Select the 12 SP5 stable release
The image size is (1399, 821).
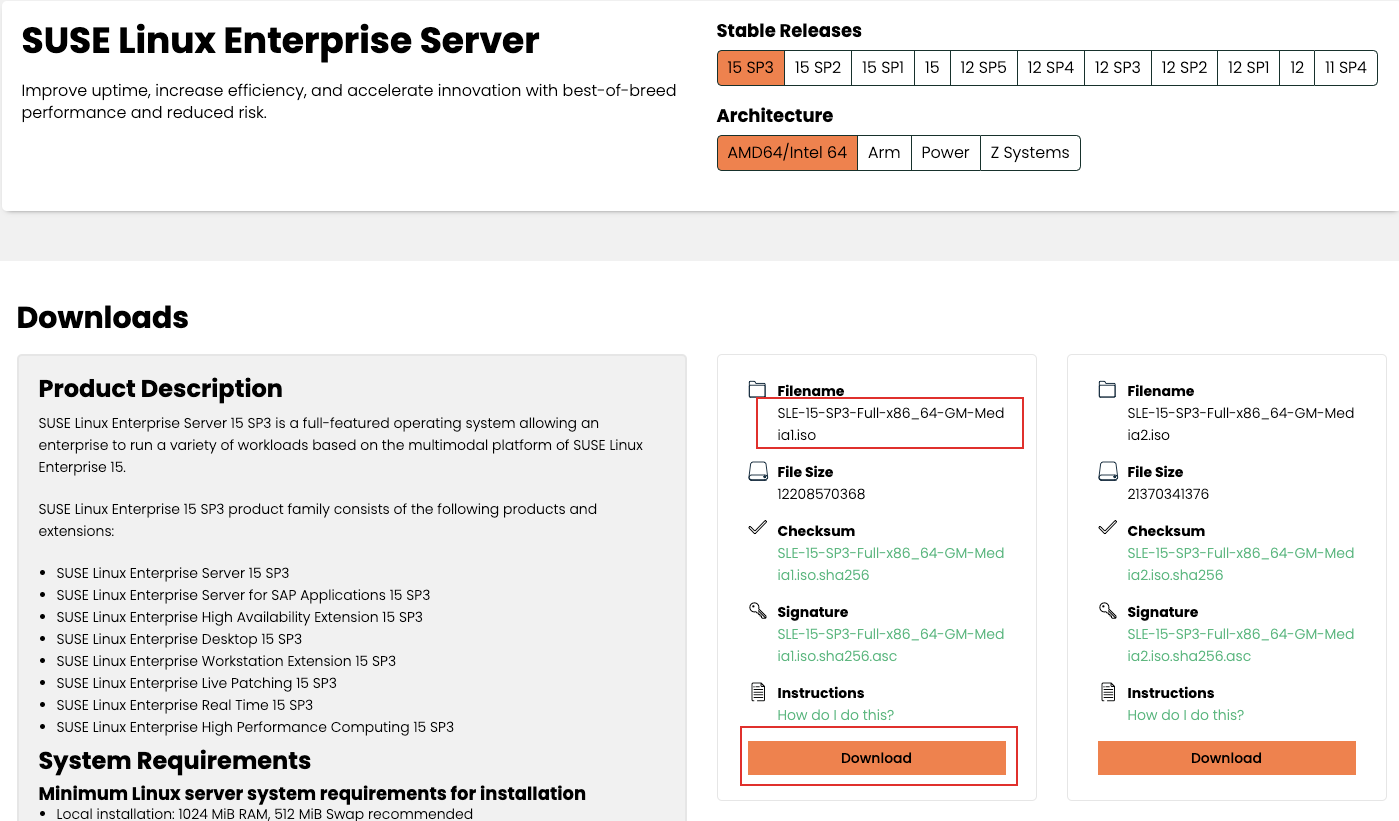(x=984, y=68)
